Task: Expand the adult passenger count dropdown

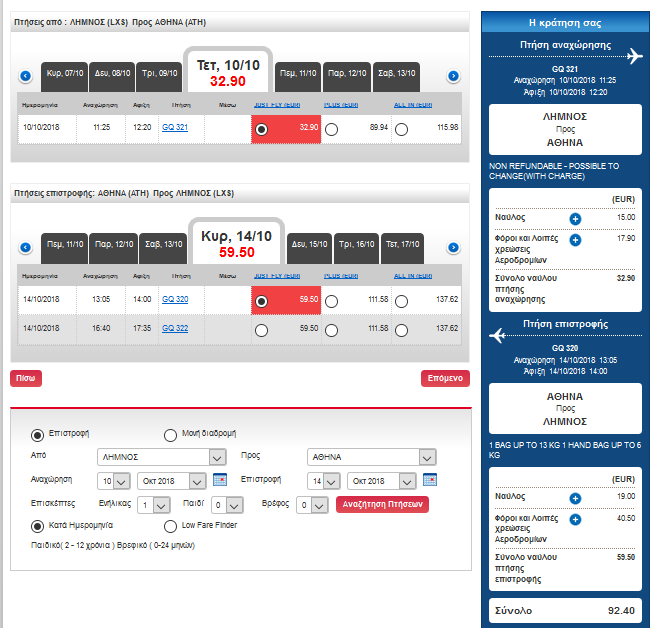Action: click(x=153, y=505)
